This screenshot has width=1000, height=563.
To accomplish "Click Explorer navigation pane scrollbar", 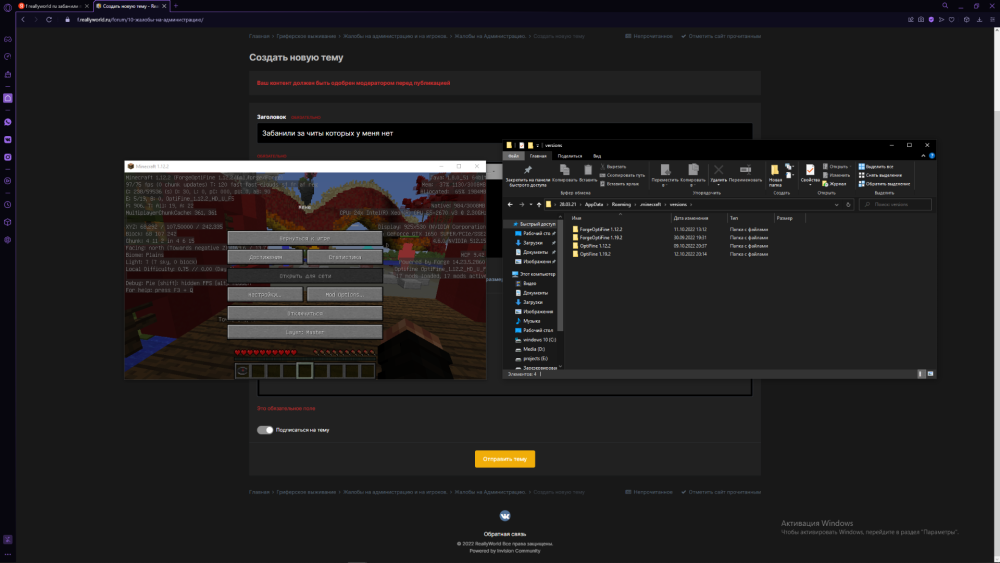I will 560,275.
